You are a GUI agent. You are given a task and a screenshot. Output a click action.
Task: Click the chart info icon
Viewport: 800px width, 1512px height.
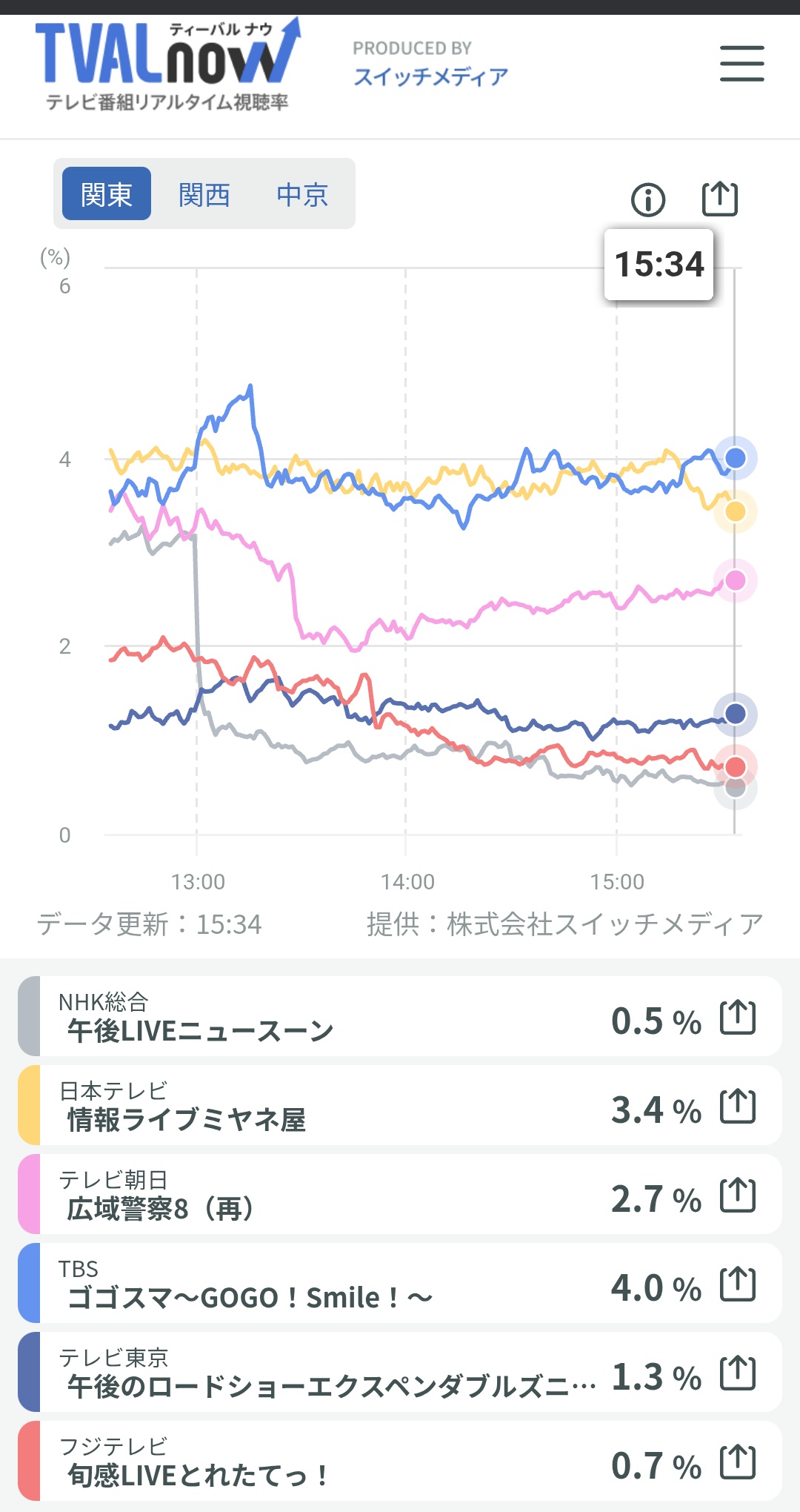[x=648, y=199]
